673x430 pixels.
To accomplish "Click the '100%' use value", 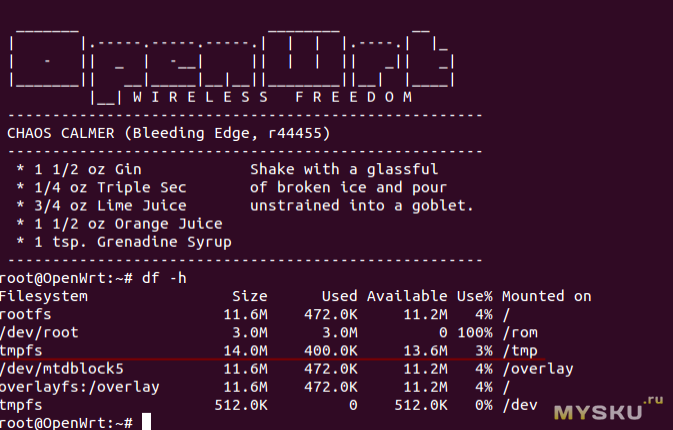I will (x=475, y=333).
